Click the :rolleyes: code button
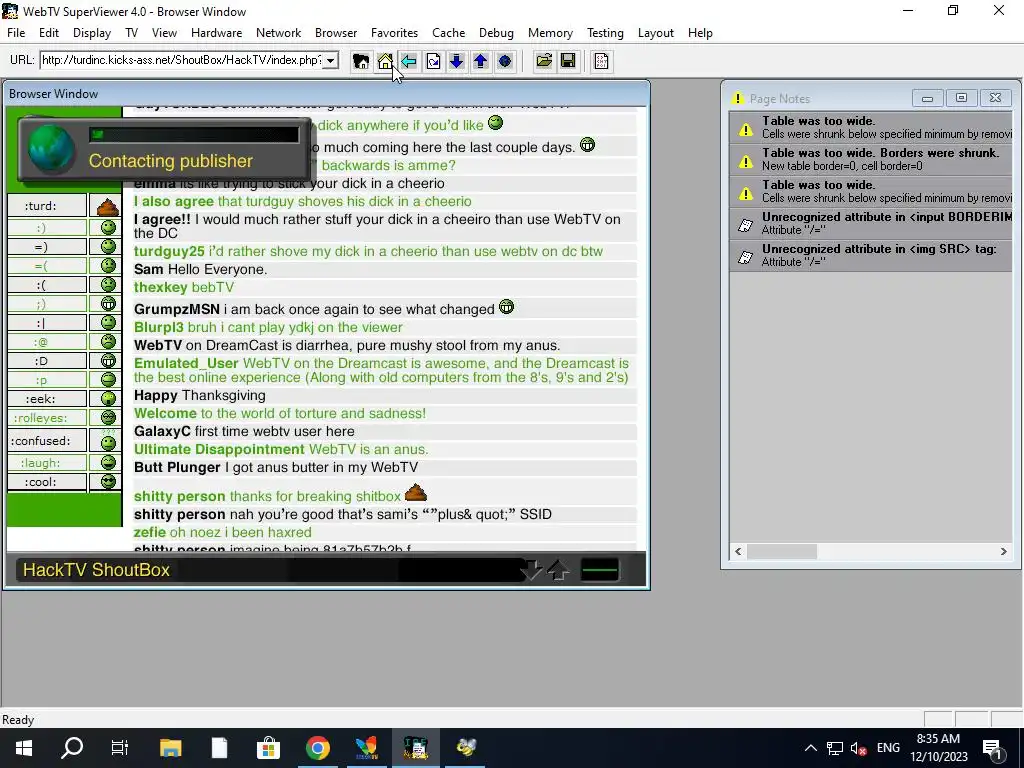Screen dimensions: 1024x768 point(47,417)
